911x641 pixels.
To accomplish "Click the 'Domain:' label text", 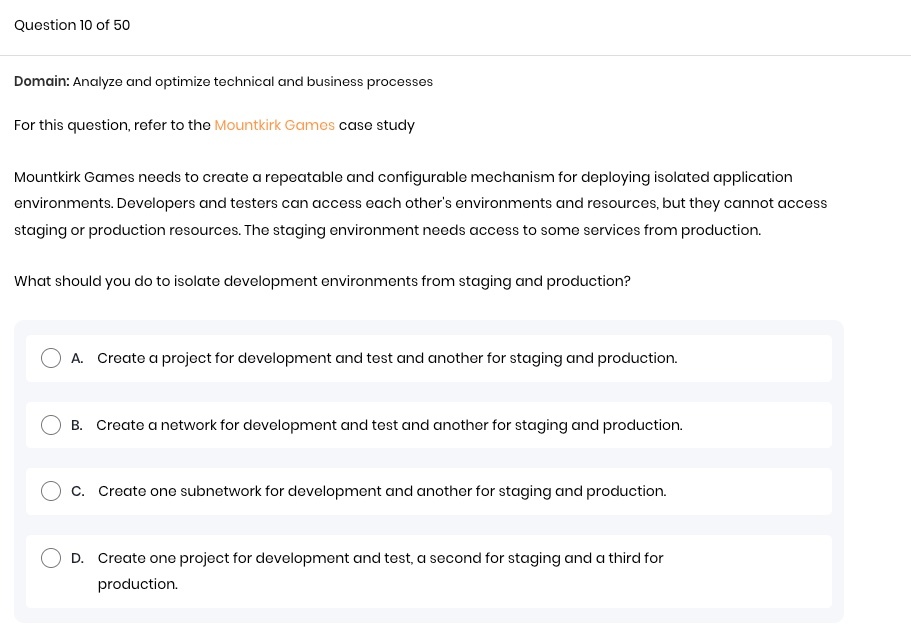I will tap(42, 81).
